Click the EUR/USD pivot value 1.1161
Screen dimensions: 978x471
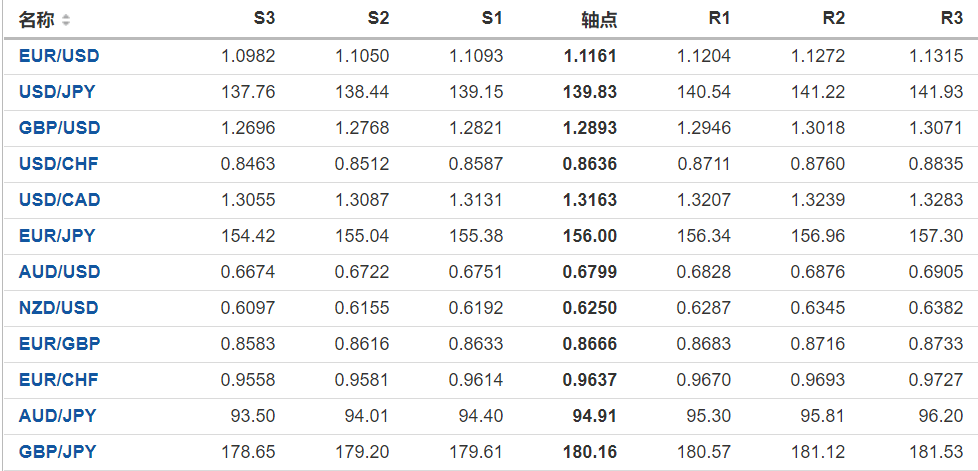click(x=590, y=56)
